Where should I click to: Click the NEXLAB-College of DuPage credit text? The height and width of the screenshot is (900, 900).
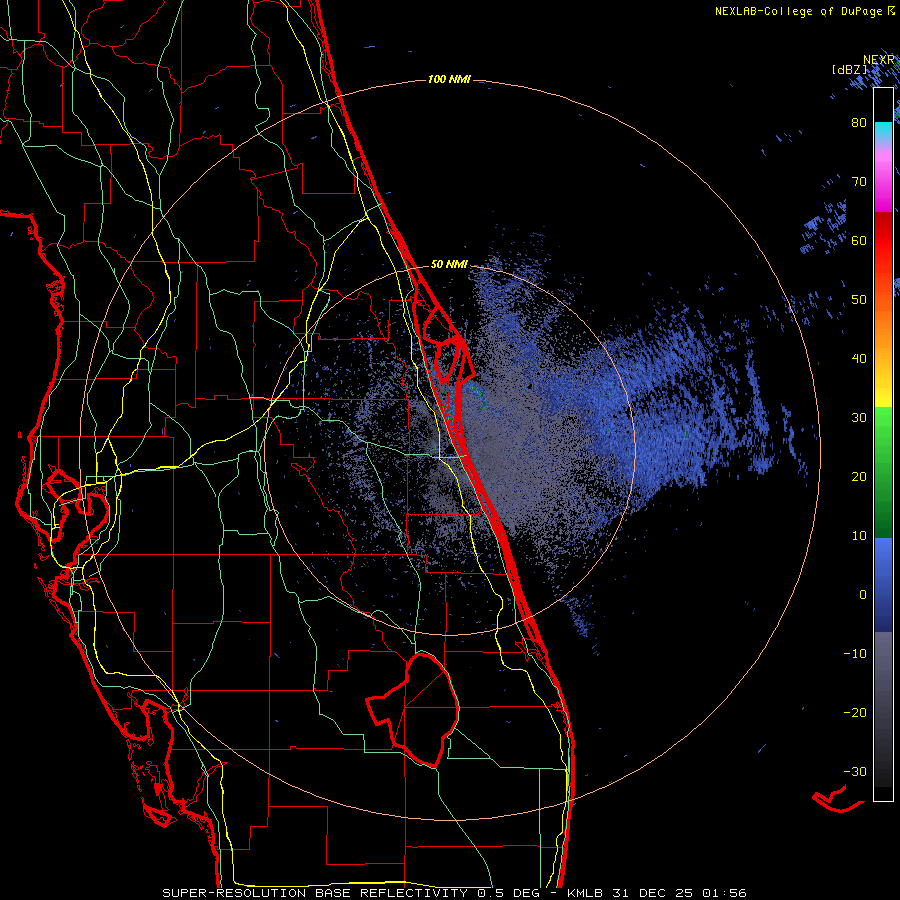point(805,11)
